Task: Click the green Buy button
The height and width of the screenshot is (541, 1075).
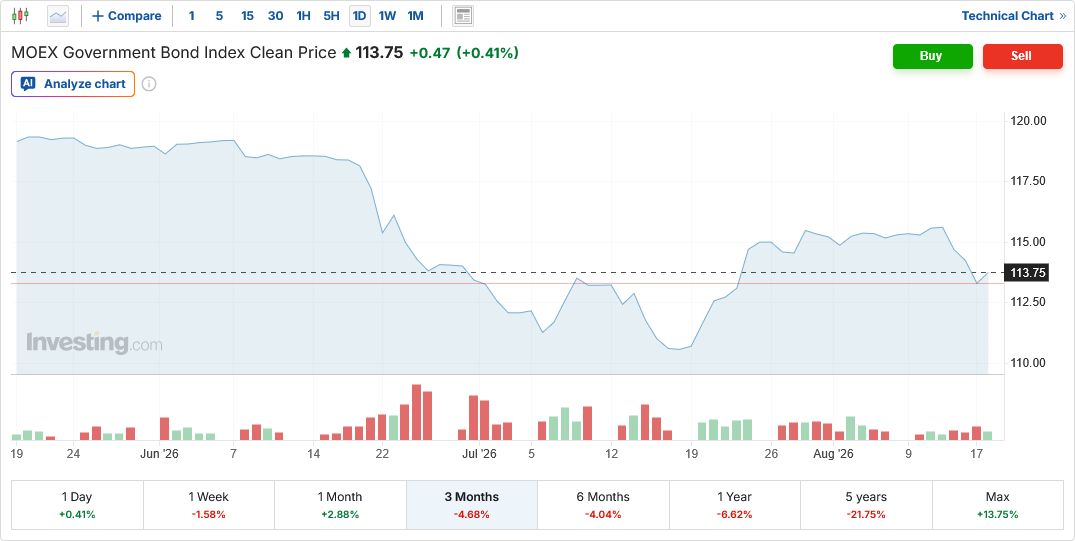Action: coord(932,56)
